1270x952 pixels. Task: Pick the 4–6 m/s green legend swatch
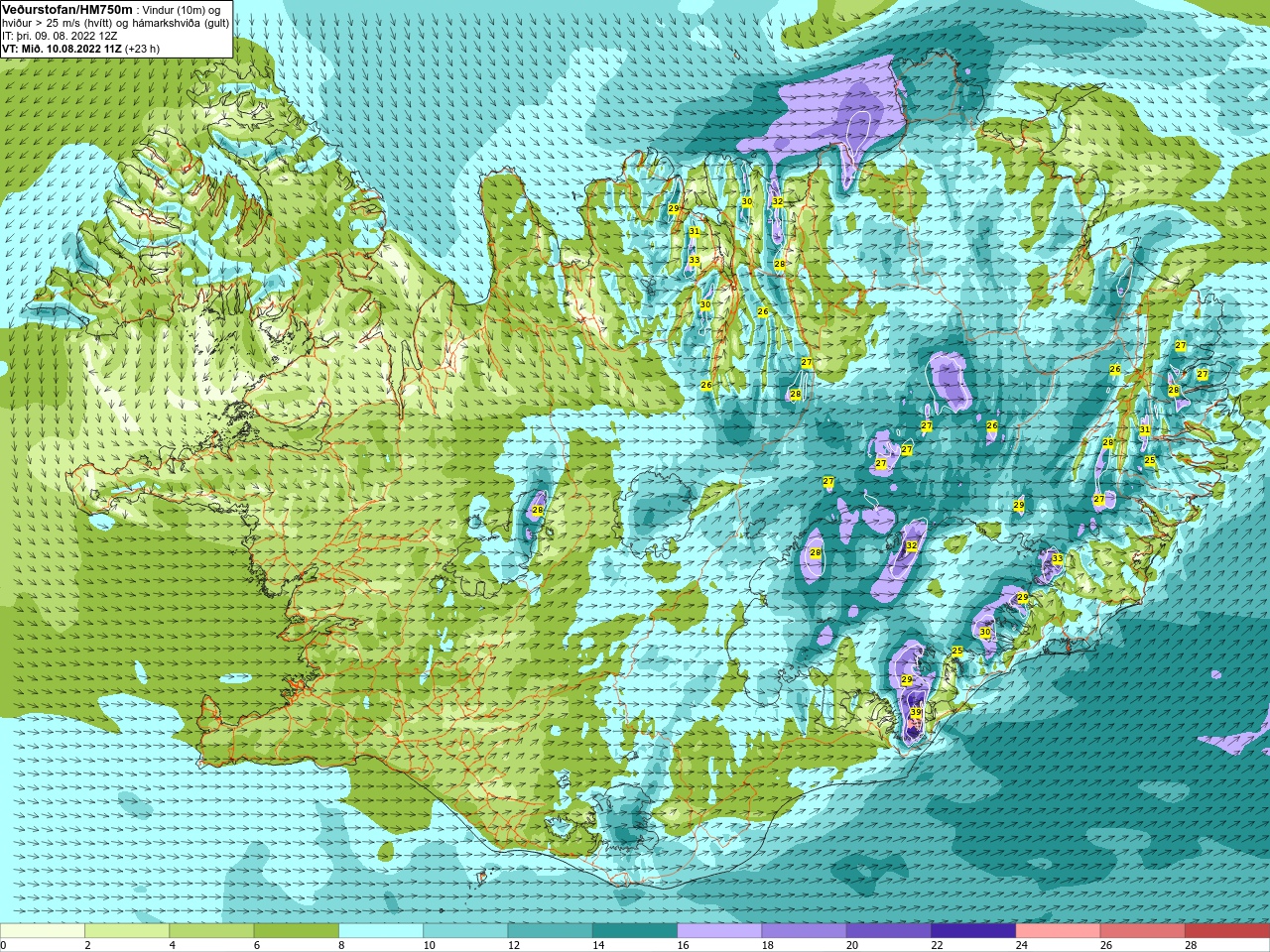coord(211,931)
